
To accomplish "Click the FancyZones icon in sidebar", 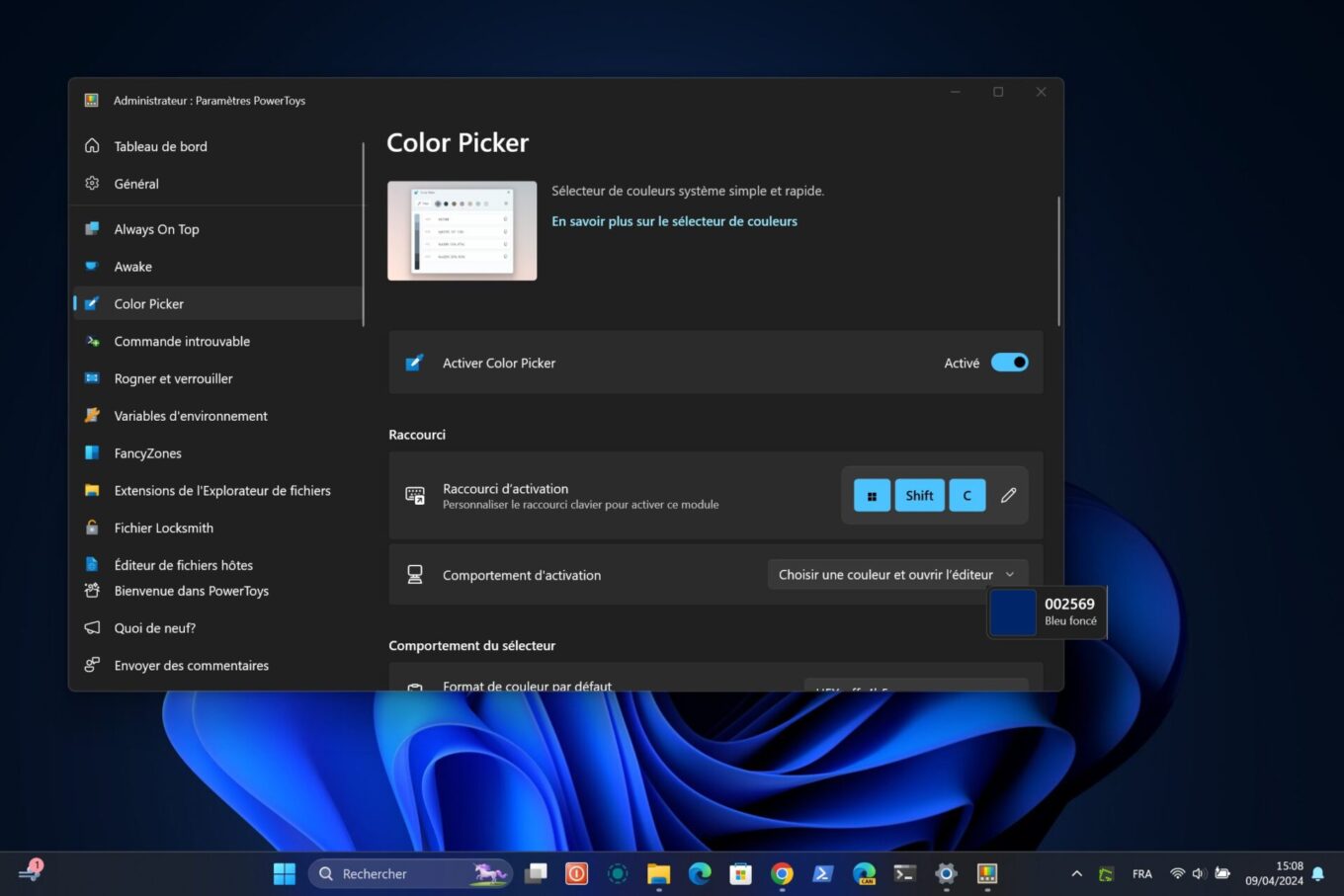I will click(x=92, y=453).
